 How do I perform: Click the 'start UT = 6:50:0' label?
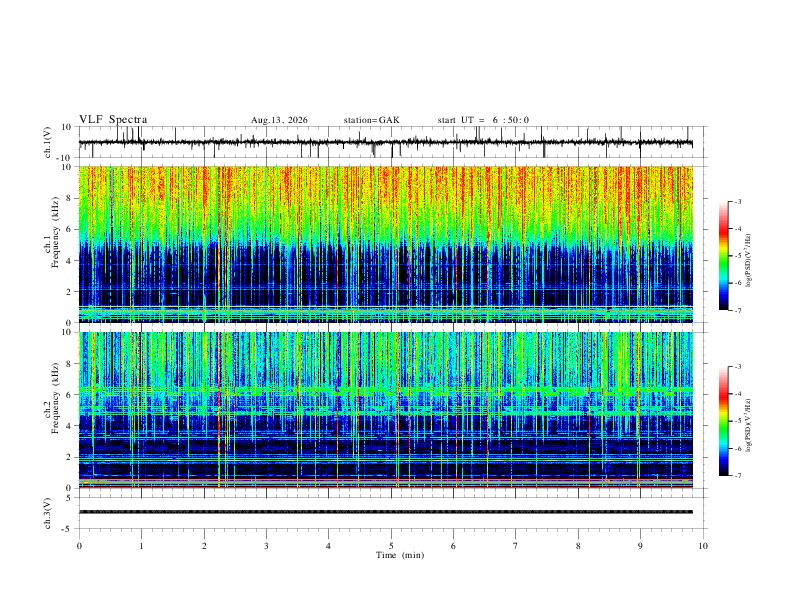tap(483, 120)
